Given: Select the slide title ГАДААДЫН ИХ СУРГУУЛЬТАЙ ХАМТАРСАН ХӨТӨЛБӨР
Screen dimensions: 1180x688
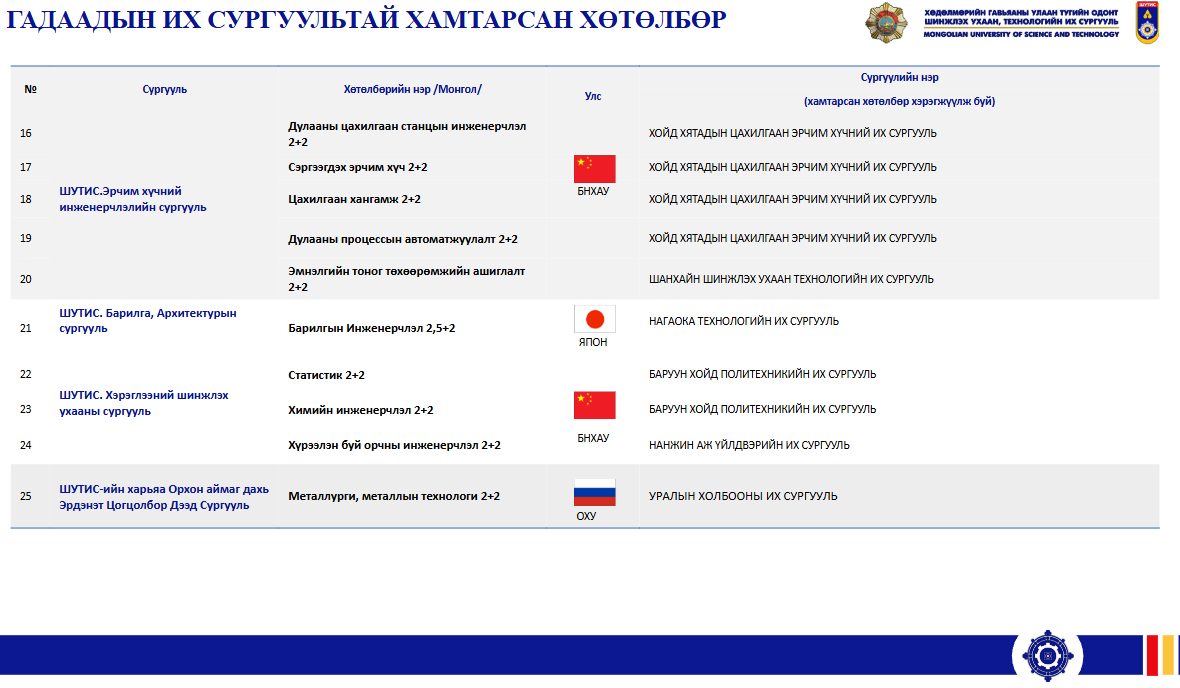Looking at the screenshot, I should (x=366, y=20).
